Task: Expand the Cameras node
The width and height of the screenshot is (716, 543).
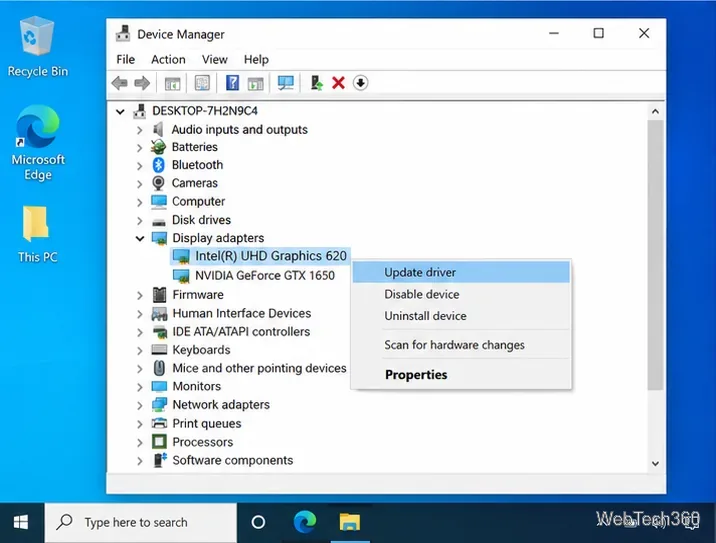Action: 140,184
